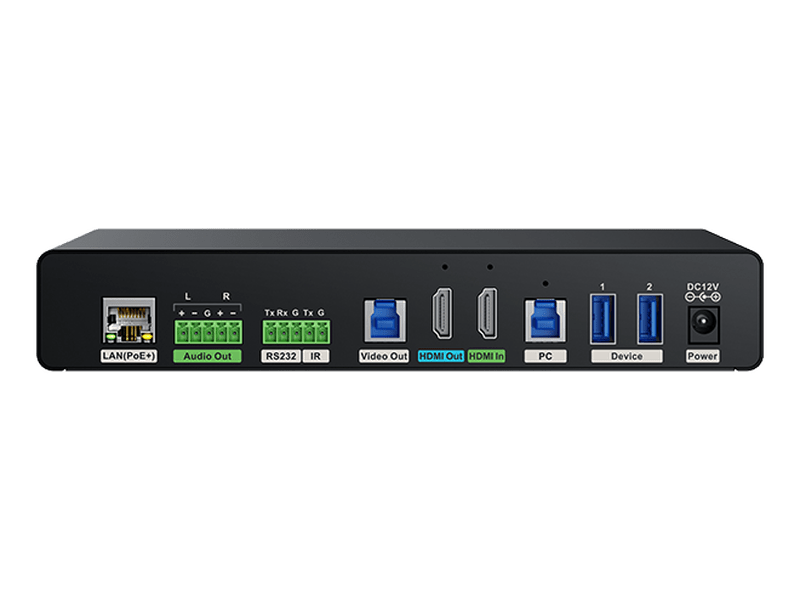Click the DC12V text

[703, 287]
